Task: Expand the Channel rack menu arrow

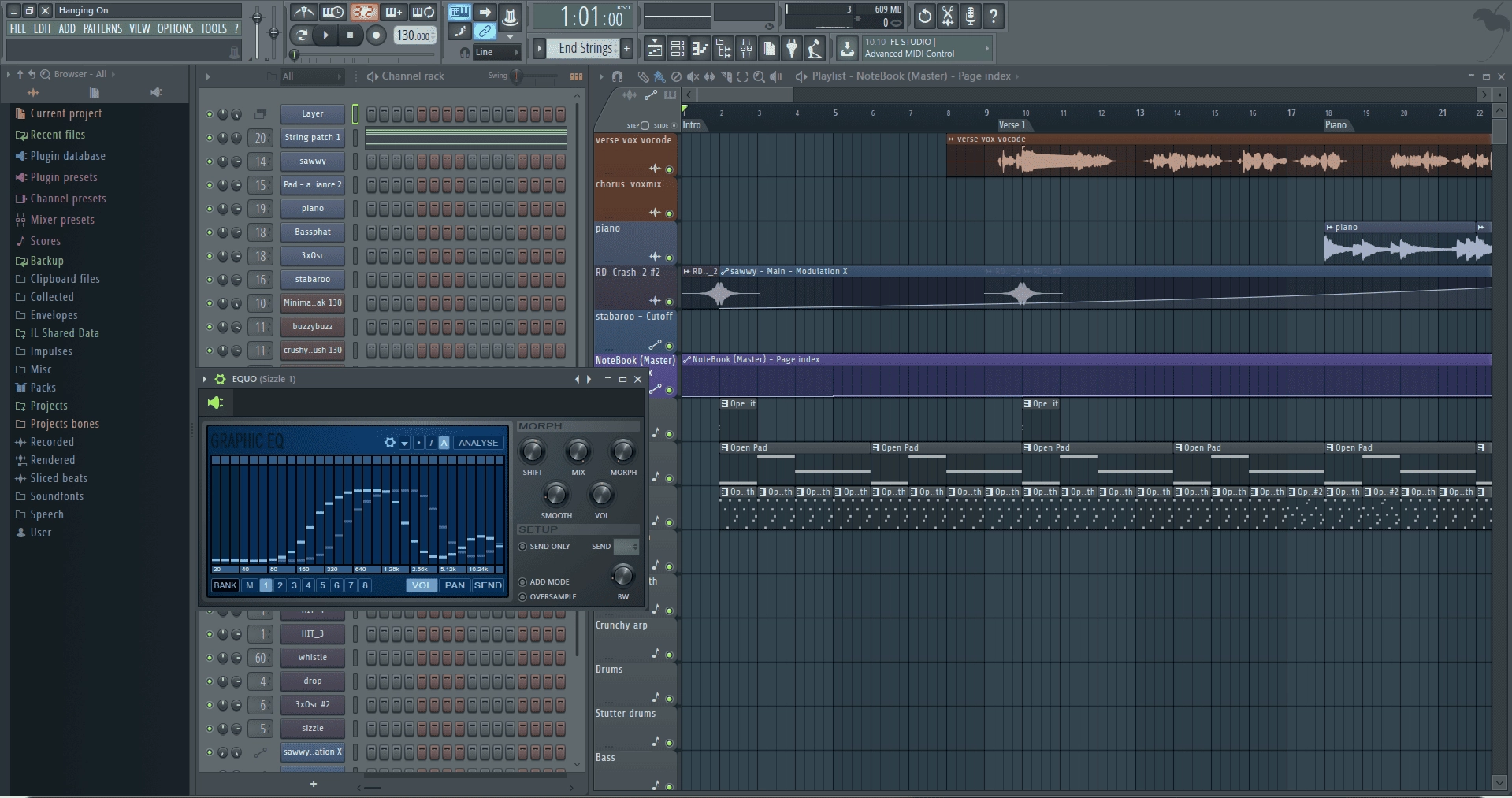Action: [x=208, y=76]
